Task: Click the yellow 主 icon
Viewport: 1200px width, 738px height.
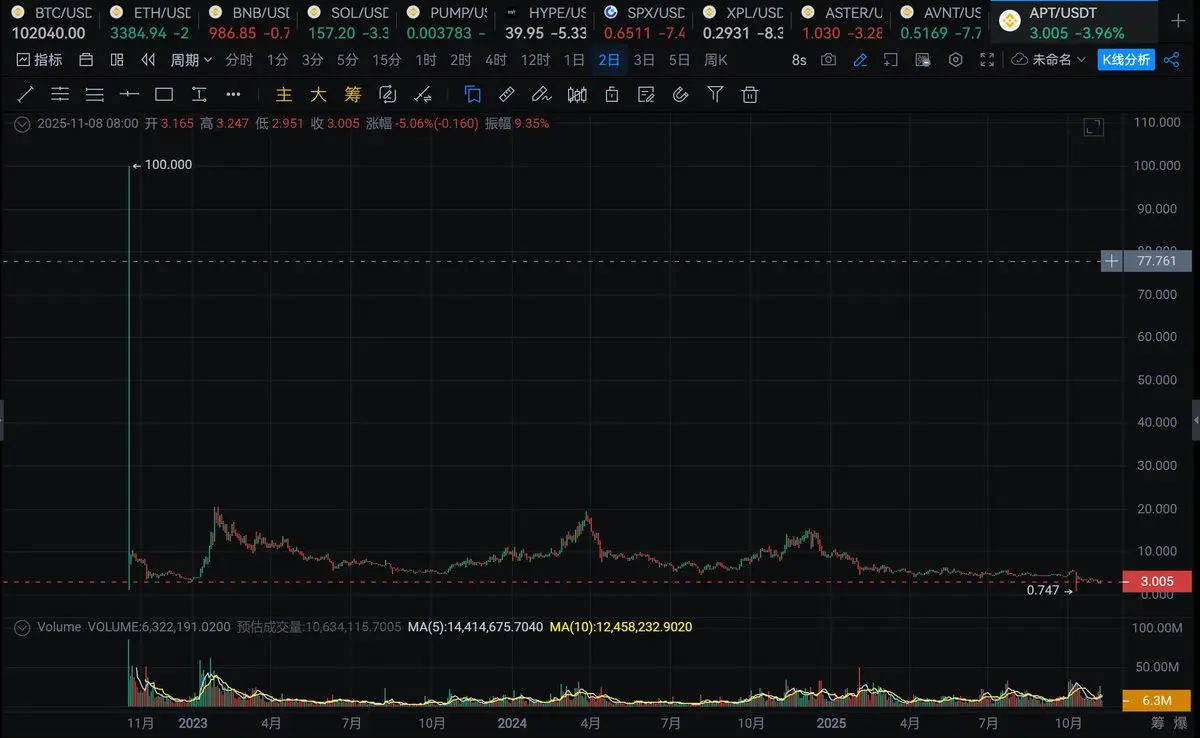Action: click(x=284, y=95)
